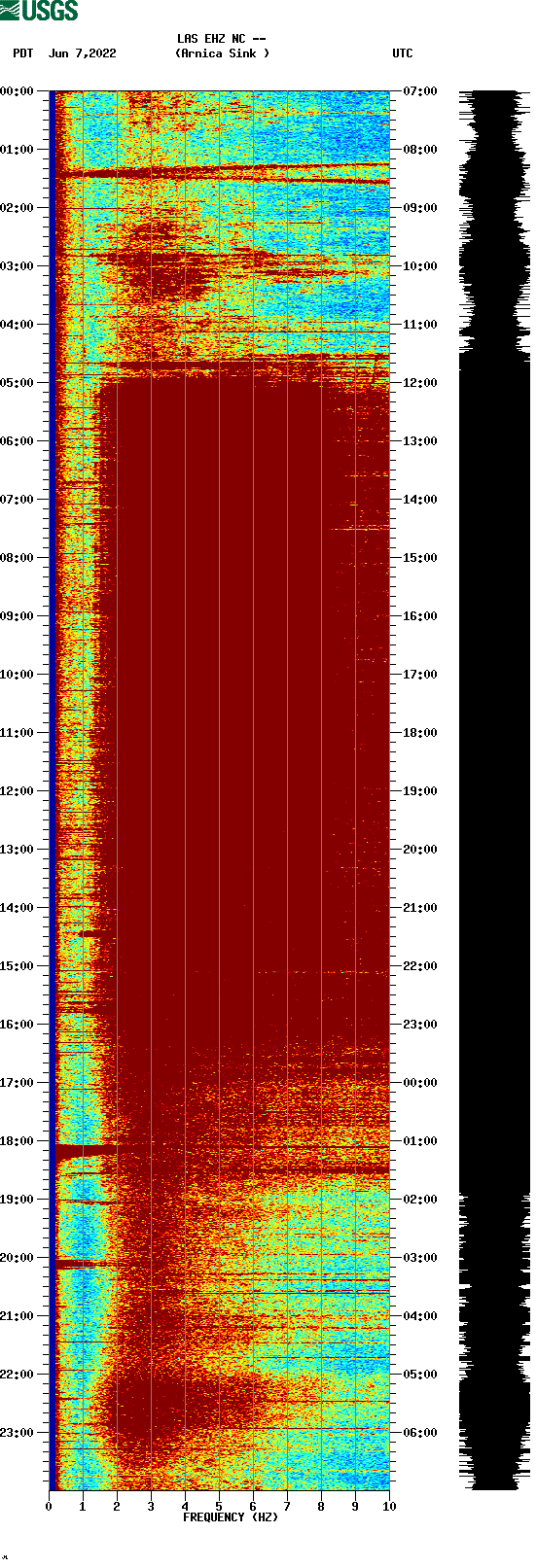This screenshot has width=537, height=1568.
Task: Click the date 'Jun 7,2022'
Action: pyautogui.click(x=83, y=53)
